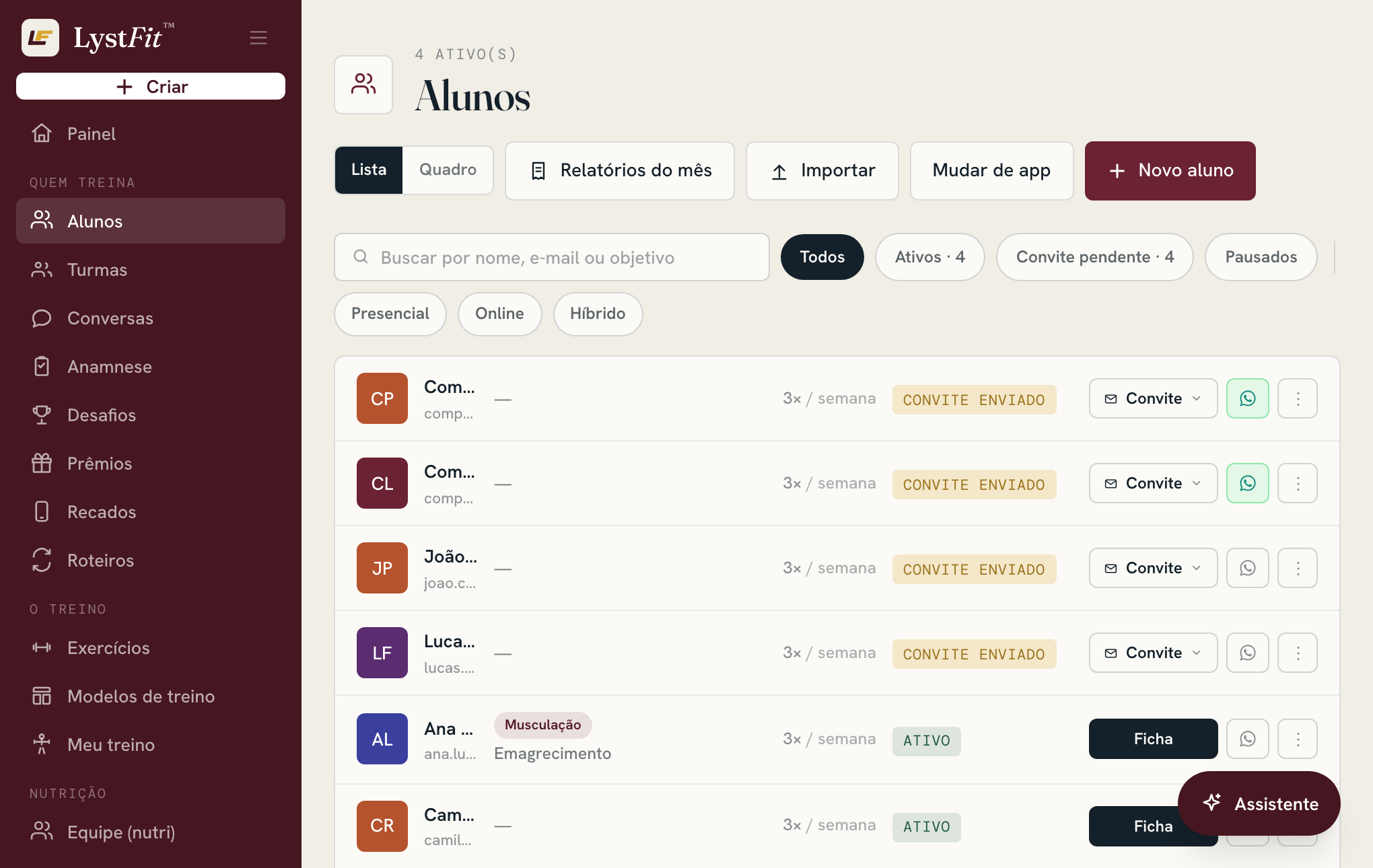Click the Alunos header people icon
Image resolution: width=1373 pixels, height=868 pixels.
click(363, 84)
